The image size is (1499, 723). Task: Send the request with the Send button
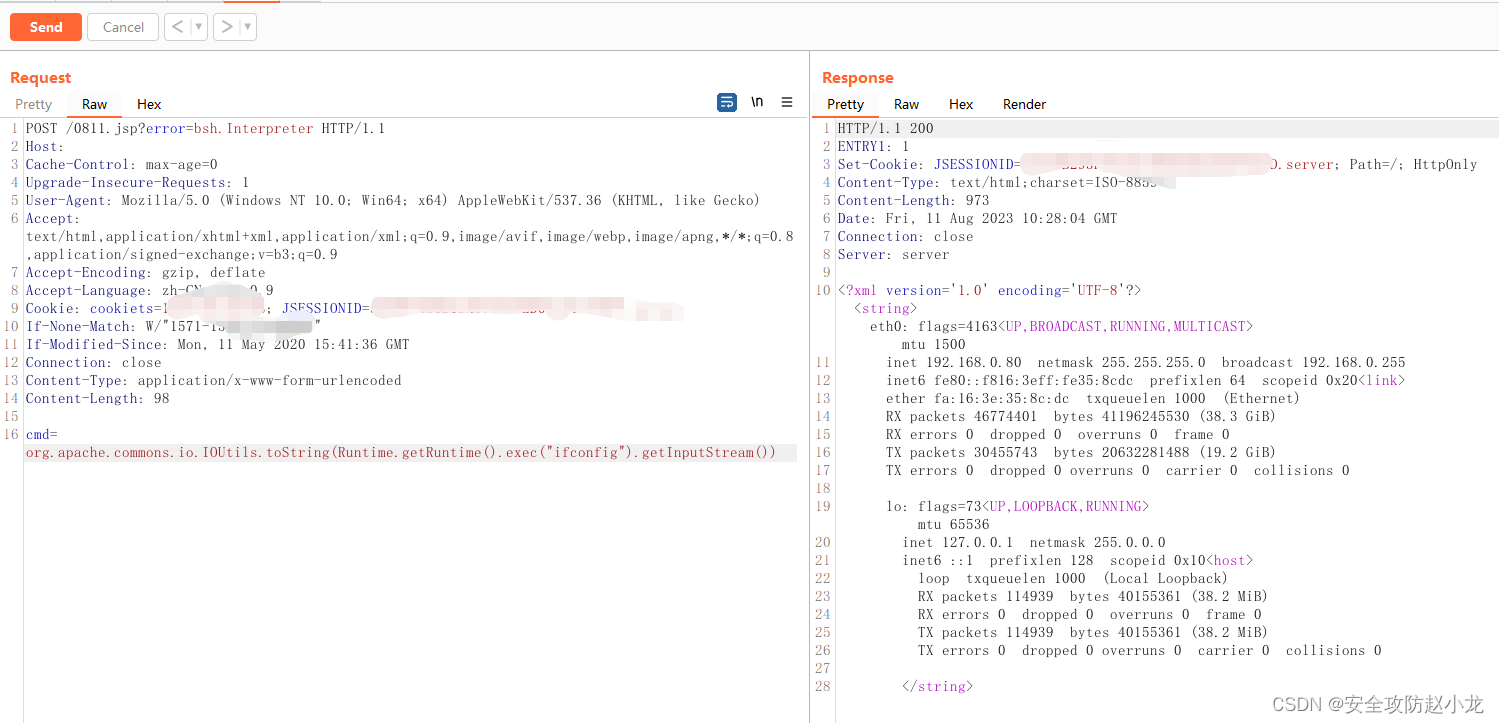[x=46, y=27]
